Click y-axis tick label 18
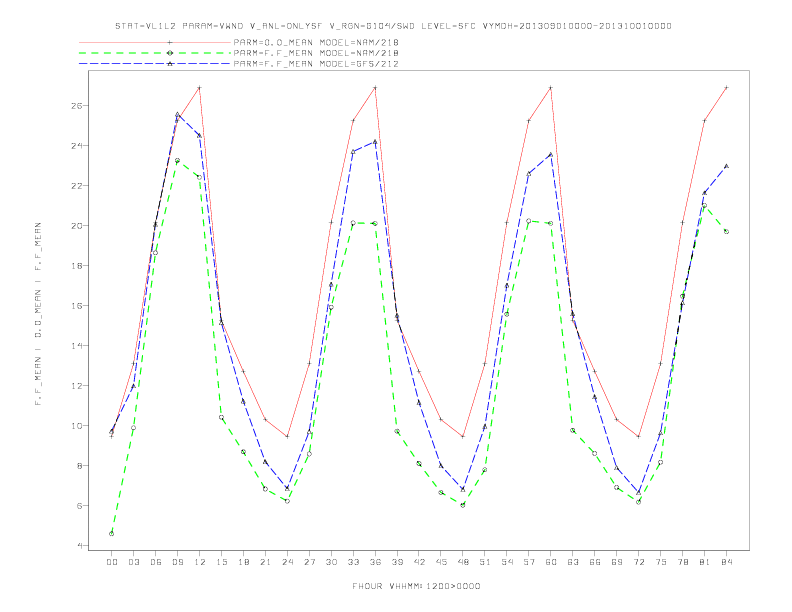 [76, 266]
